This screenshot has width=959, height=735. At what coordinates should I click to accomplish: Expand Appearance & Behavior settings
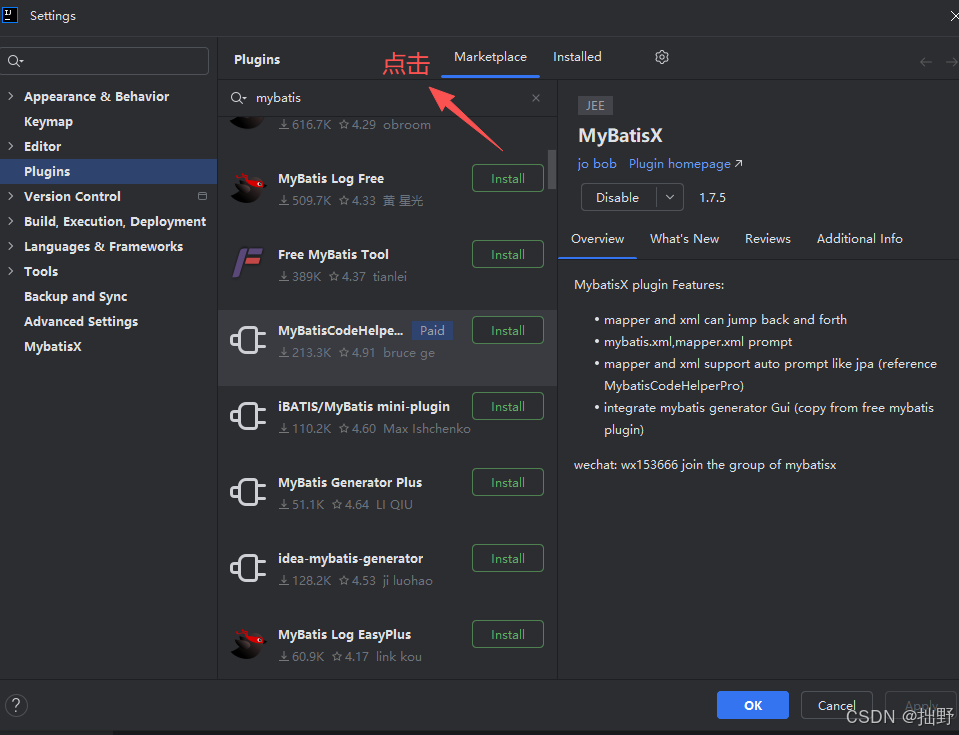(x=10, y=96)
